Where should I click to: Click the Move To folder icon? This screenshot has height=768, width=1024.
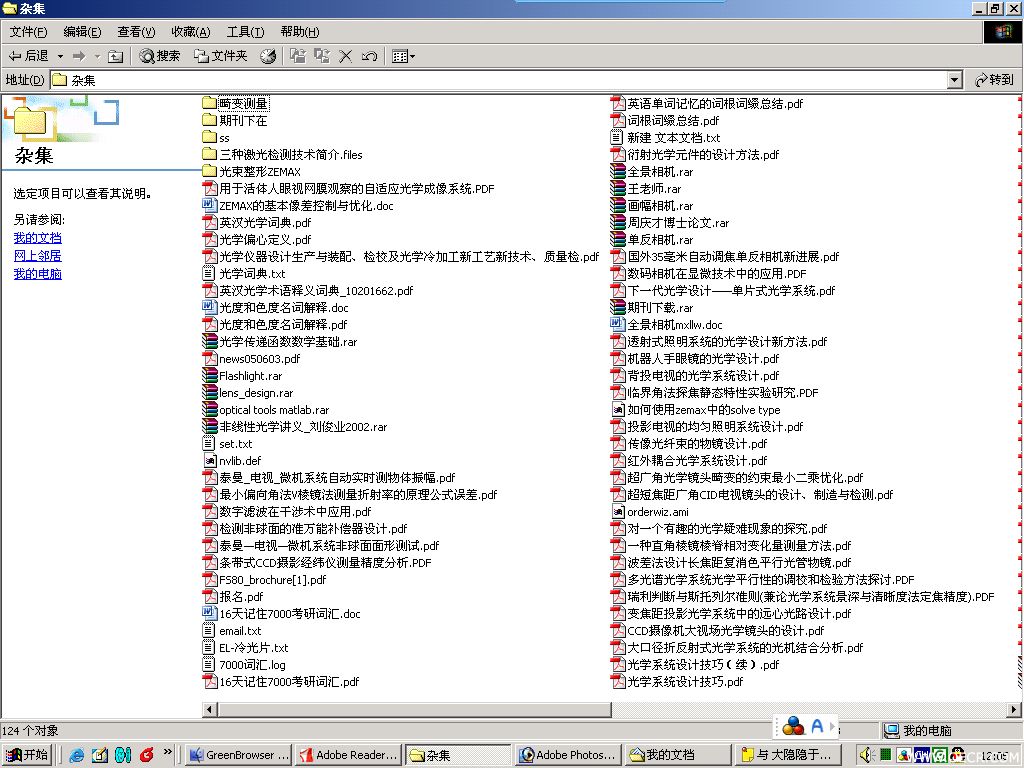pos(298,56)
